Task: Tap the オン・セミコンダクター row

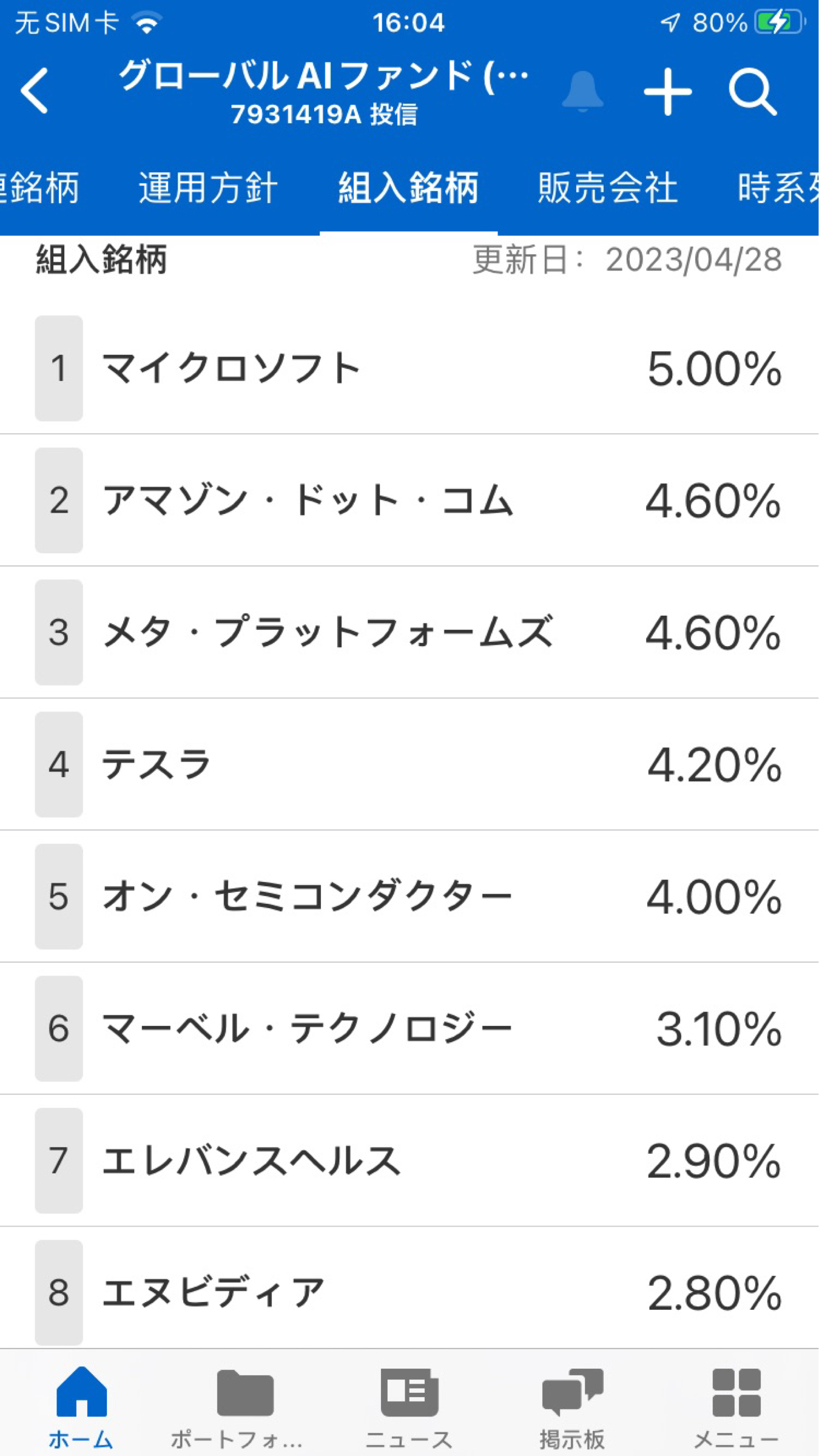Action: (x=409, y=897)
